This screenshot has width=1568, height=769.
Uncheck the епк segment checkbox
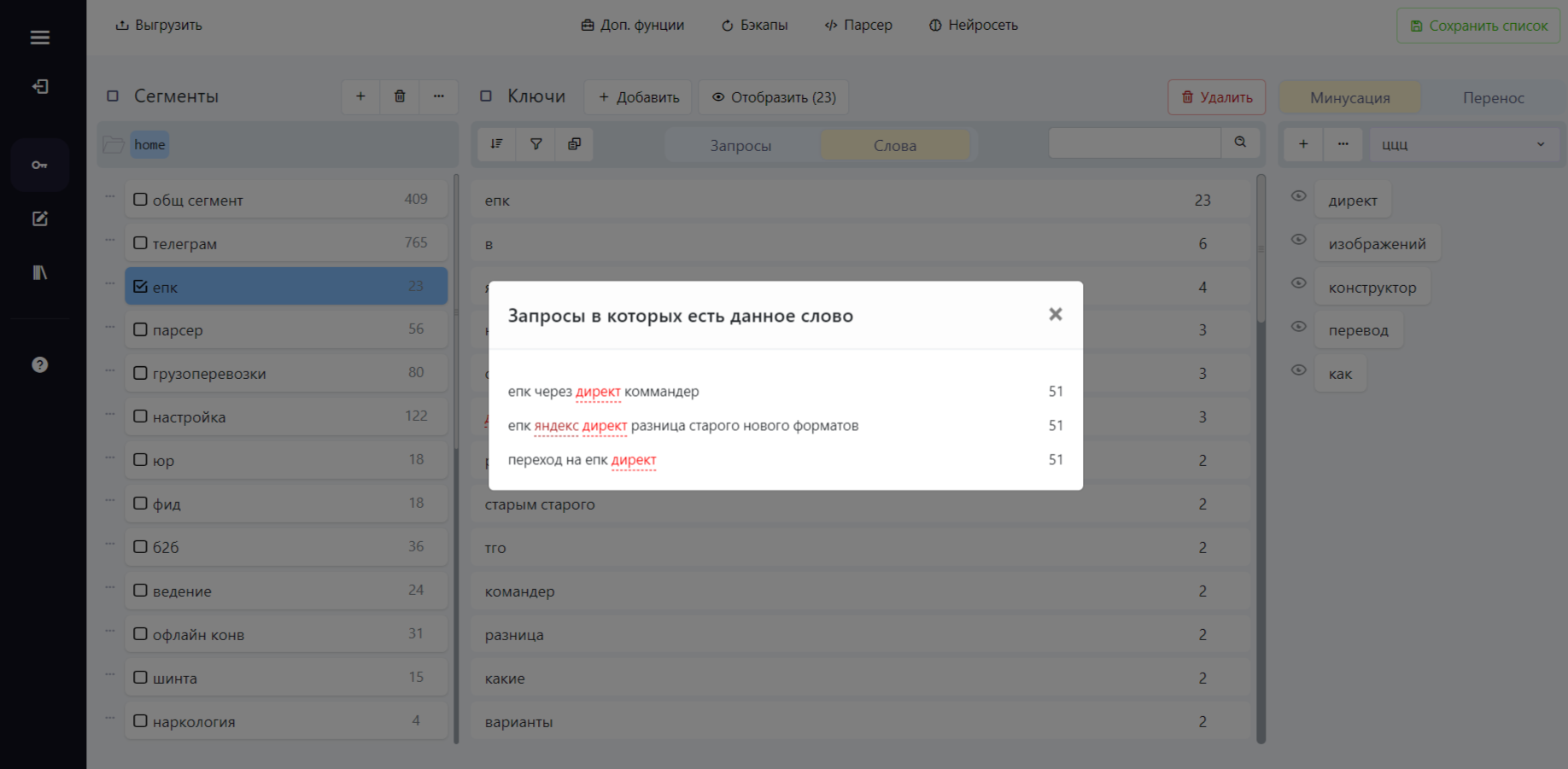tap(140, 286)
